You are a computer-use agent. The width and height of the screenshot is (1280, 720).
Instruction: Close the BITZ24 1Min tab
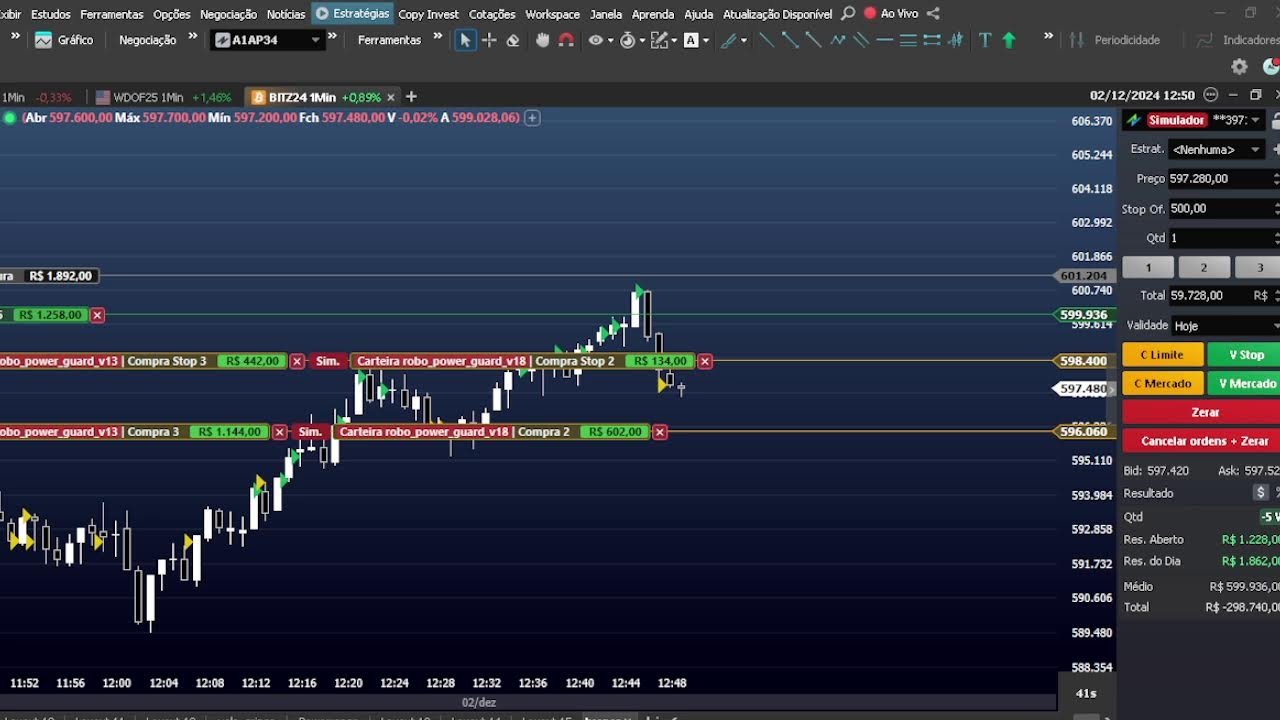coord(391,97)
